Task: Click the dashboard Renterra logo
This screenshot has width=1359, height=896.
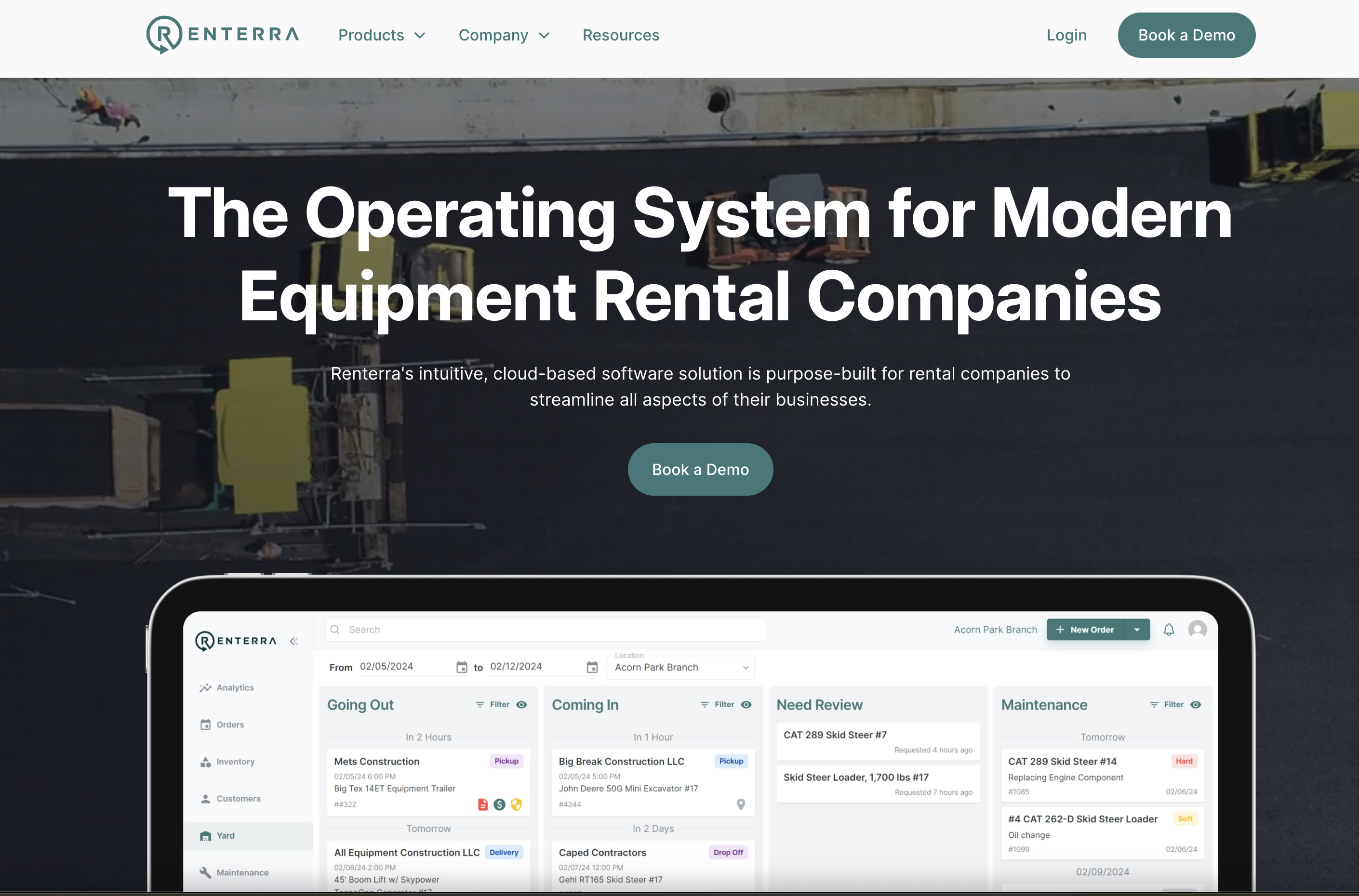Action: 236,641
